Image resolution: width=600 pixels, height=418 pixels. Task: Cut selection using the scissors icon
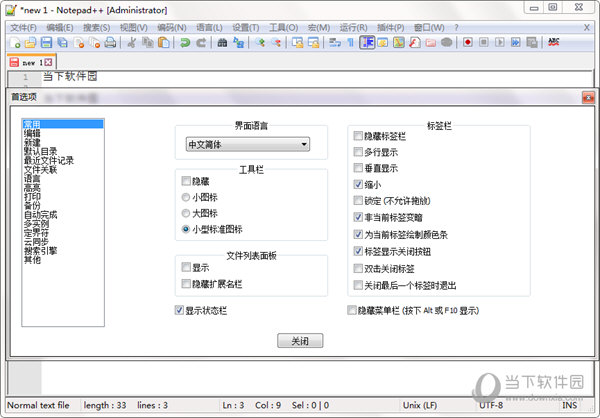coord(131,42)
